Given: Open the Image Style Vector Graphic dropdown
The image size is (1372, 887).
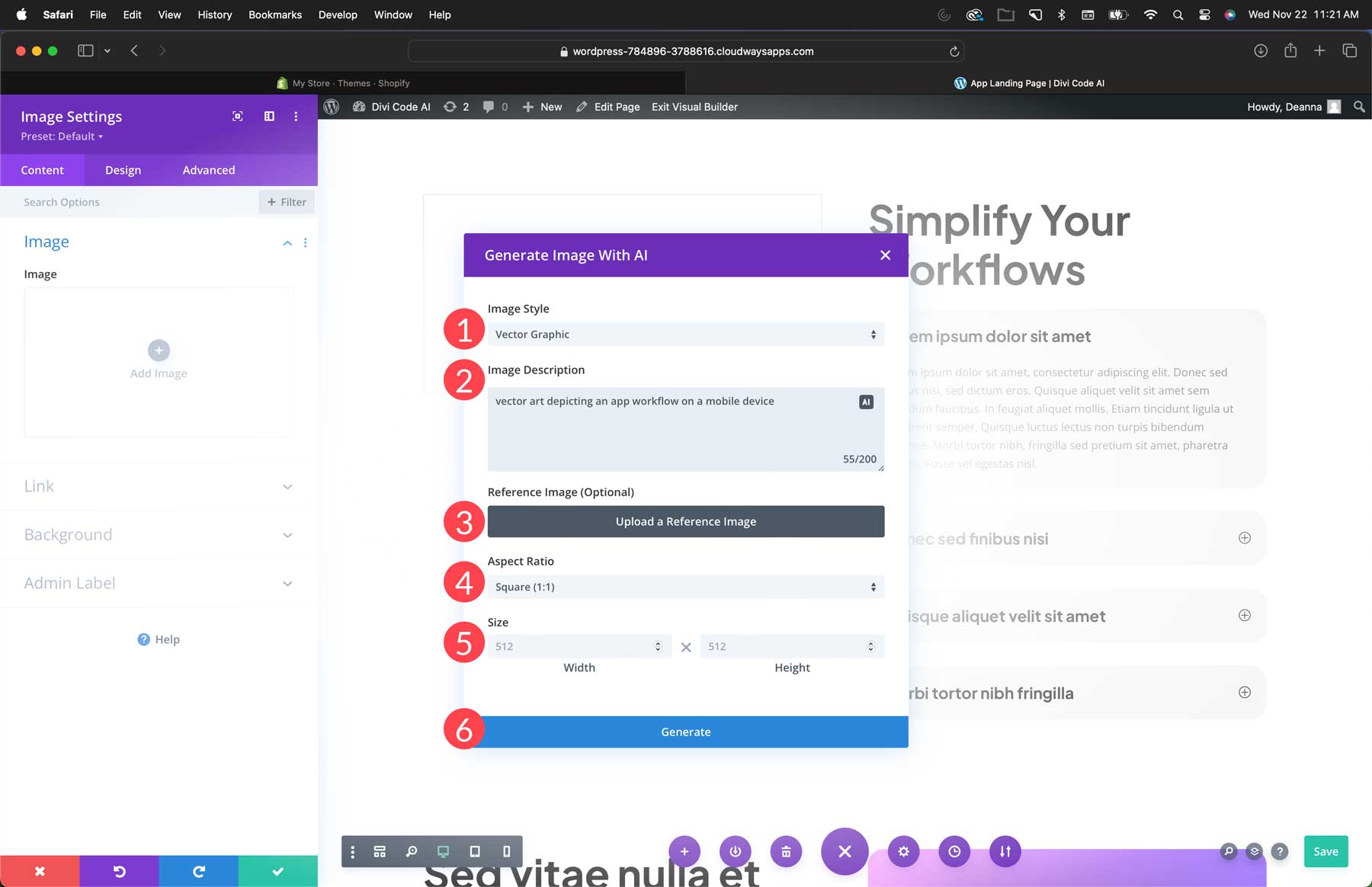Looking at the screenshot, I should coord(686,335).
